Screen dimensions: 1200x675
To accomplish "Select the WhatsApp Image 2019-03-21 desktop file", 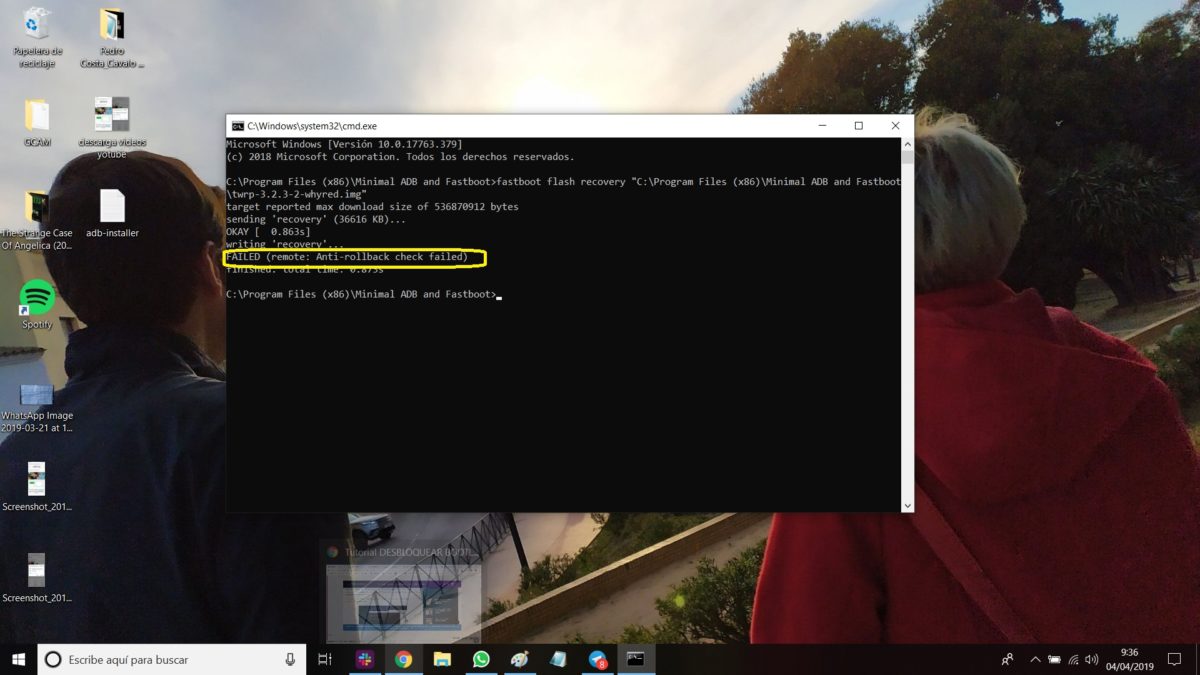I will 37,407.
